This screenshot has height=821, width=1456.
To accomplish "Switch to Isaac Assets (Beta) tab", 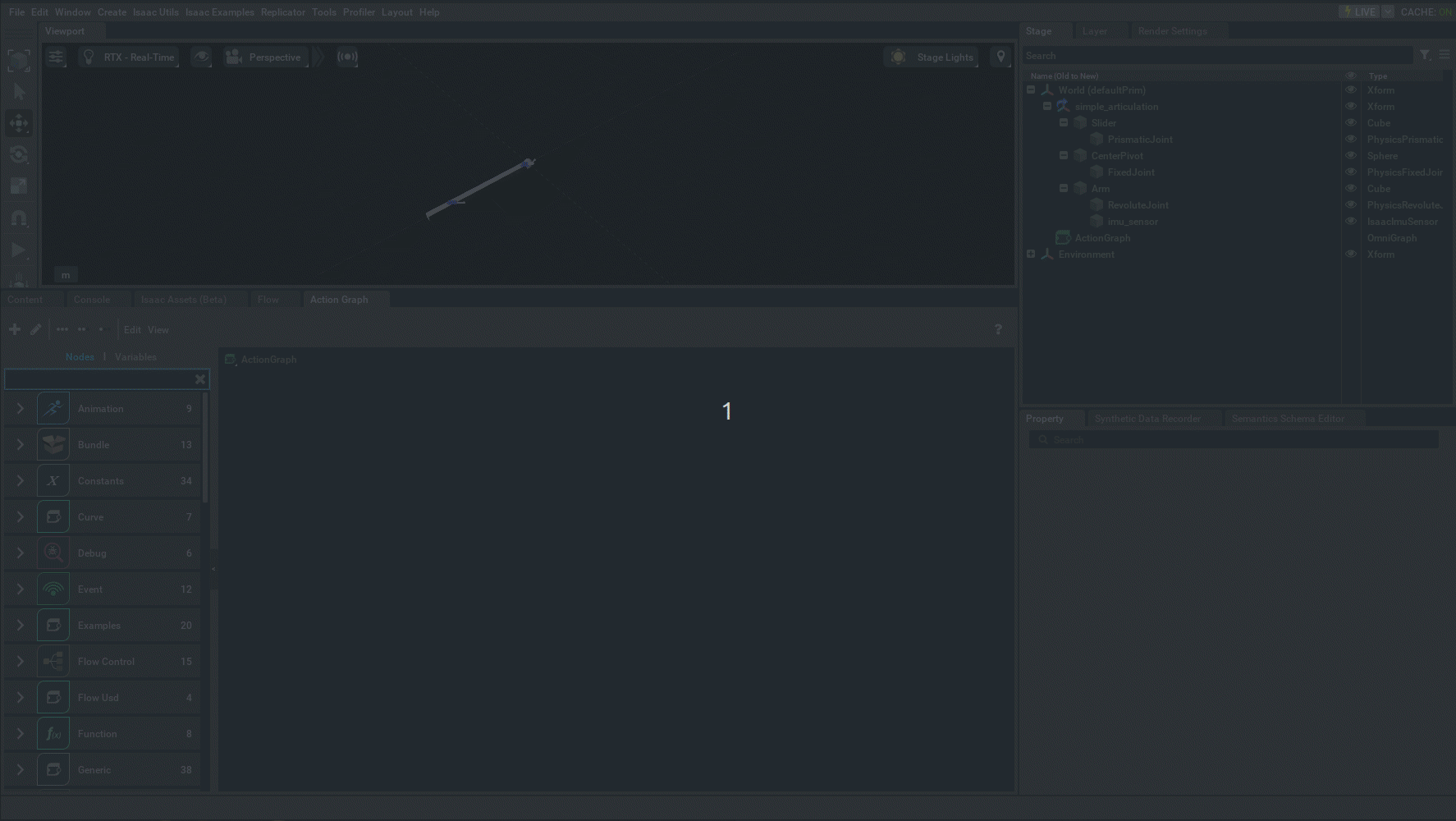I will tap(184, 300).
